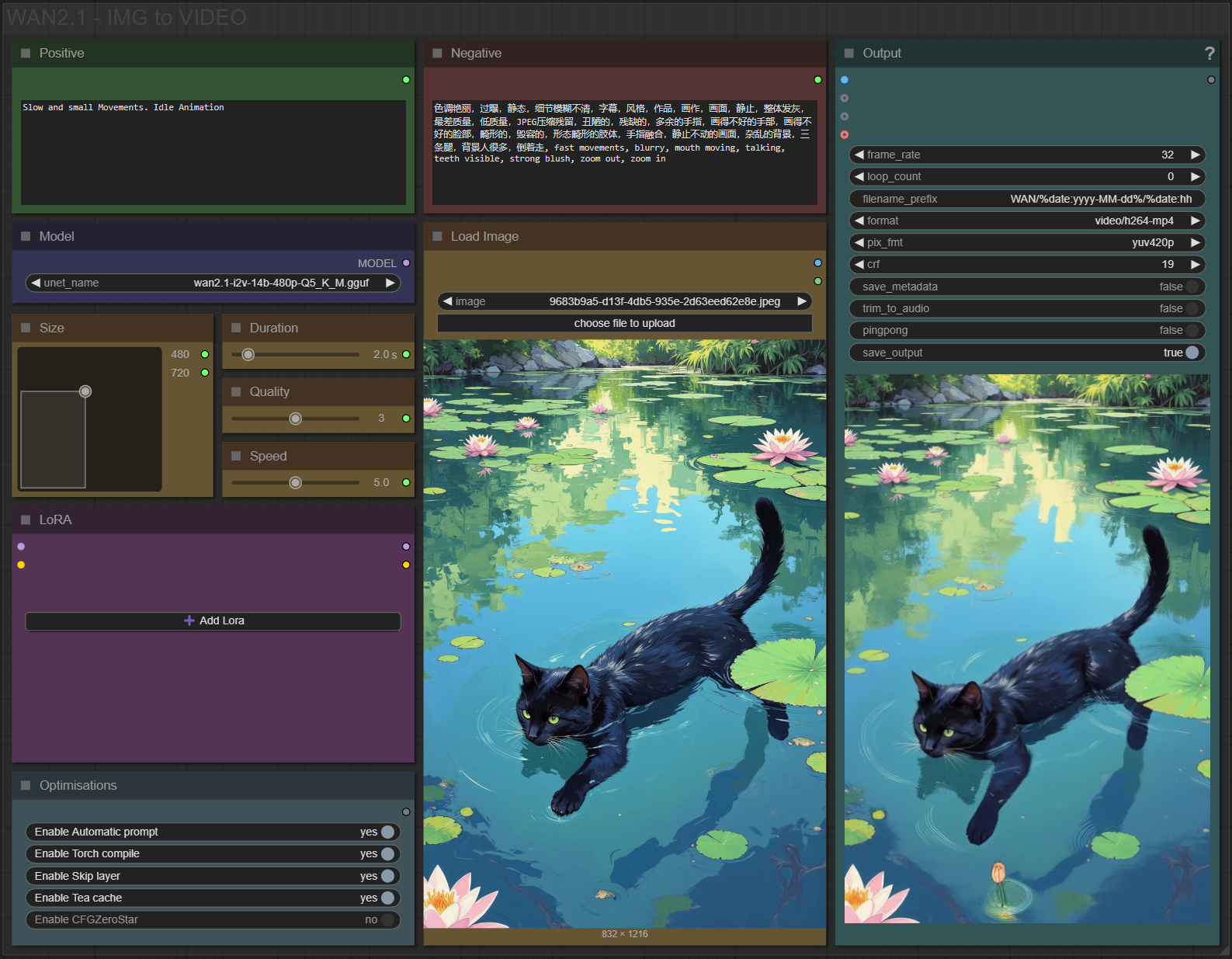Click the Output help question mark icon
Image resolution: width=1232 pixels, height=959 pixels.
point(1209,53)
